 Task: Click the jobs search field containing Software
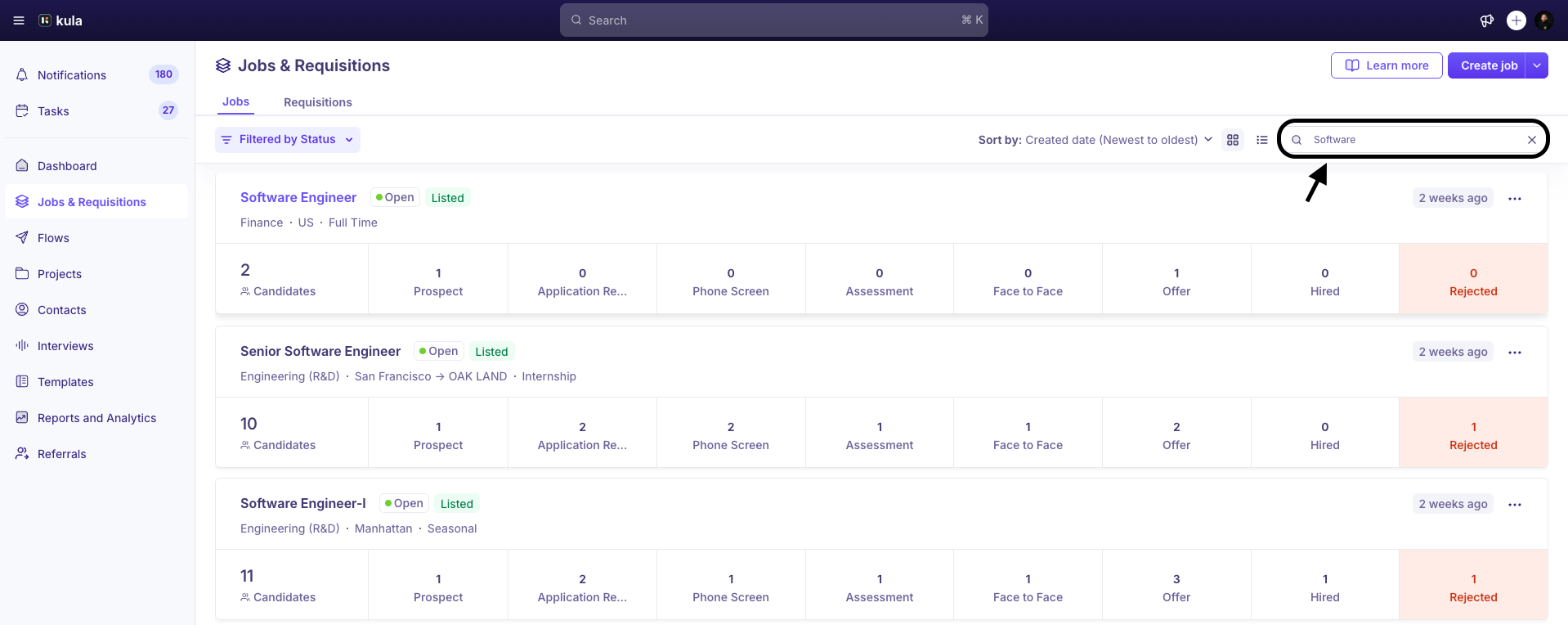[x=1413, y=140]
